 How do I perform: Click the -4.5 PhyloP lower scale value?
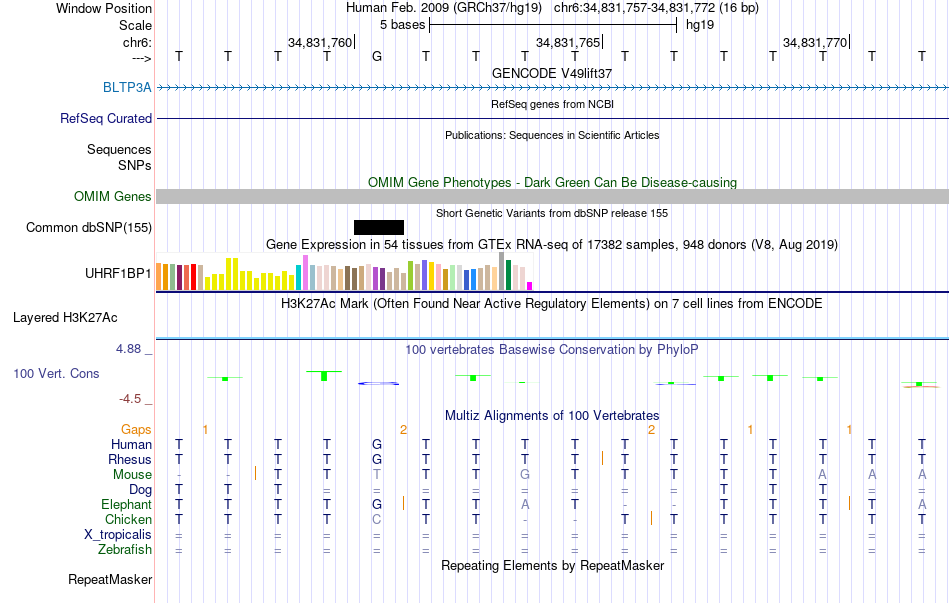point(130,398)
